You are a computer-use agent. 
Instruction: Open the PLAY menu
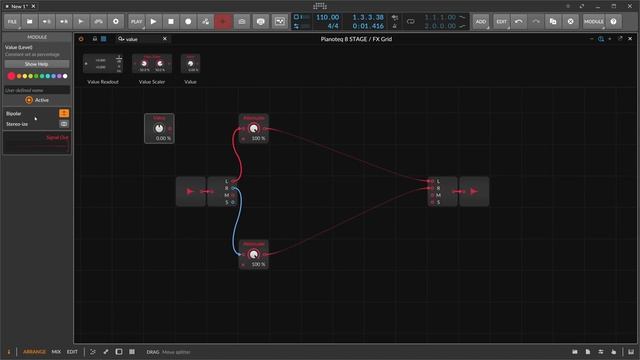click(136, 22)
